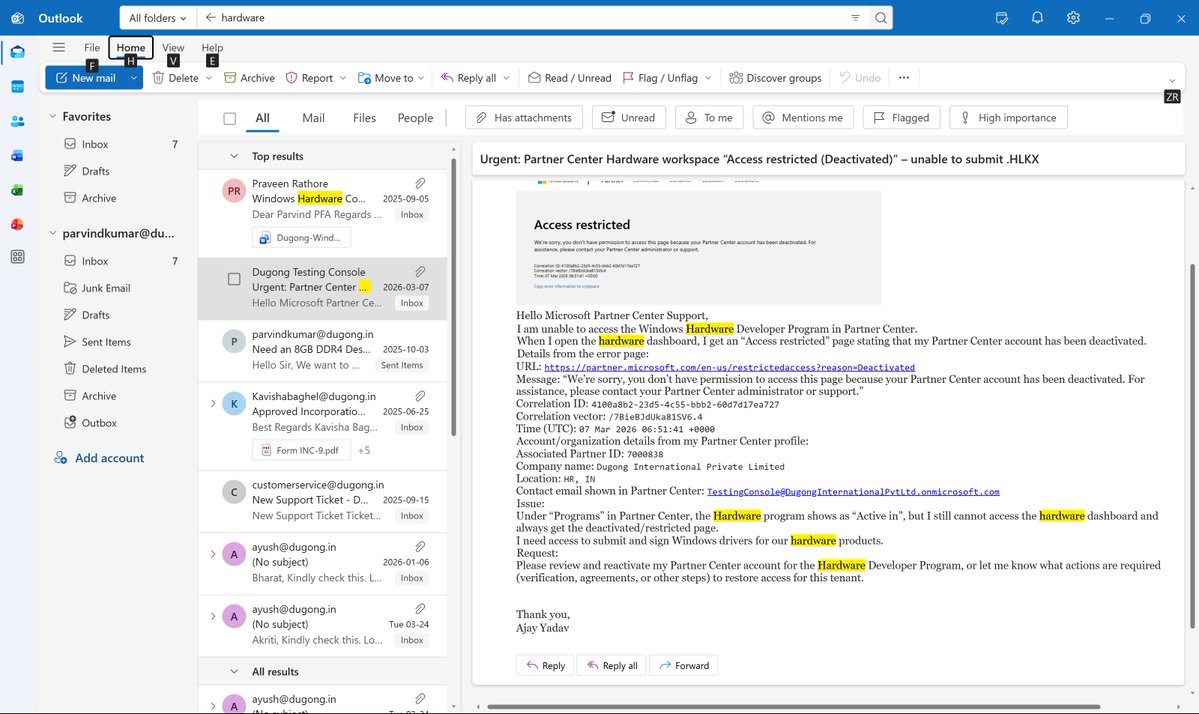Image resolution: width=1199 pixels, height=714 pixels.
Task: Open the toolbar more options ellipsis
Action: [x=904, y=78]
